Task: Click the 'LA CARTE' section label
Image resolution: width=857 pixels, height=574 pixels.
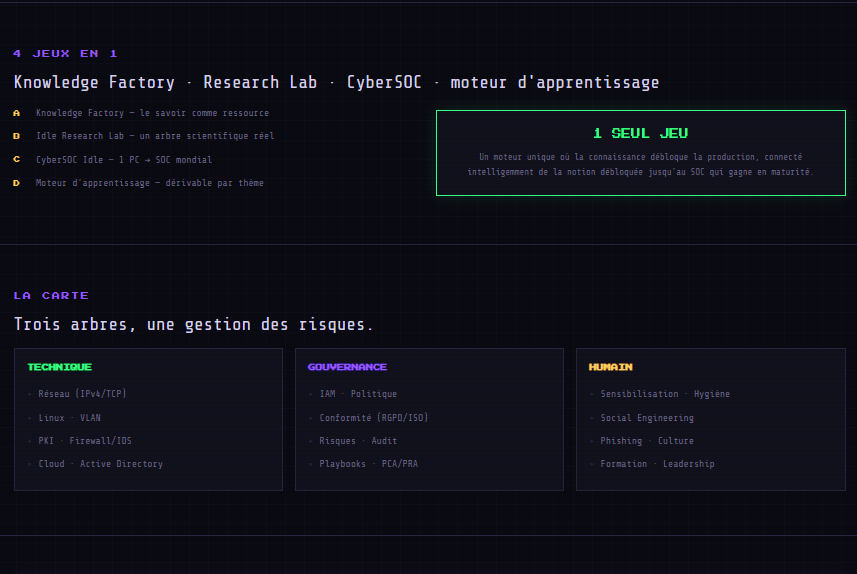Action: pyautogui.click(x=51, y=296)
